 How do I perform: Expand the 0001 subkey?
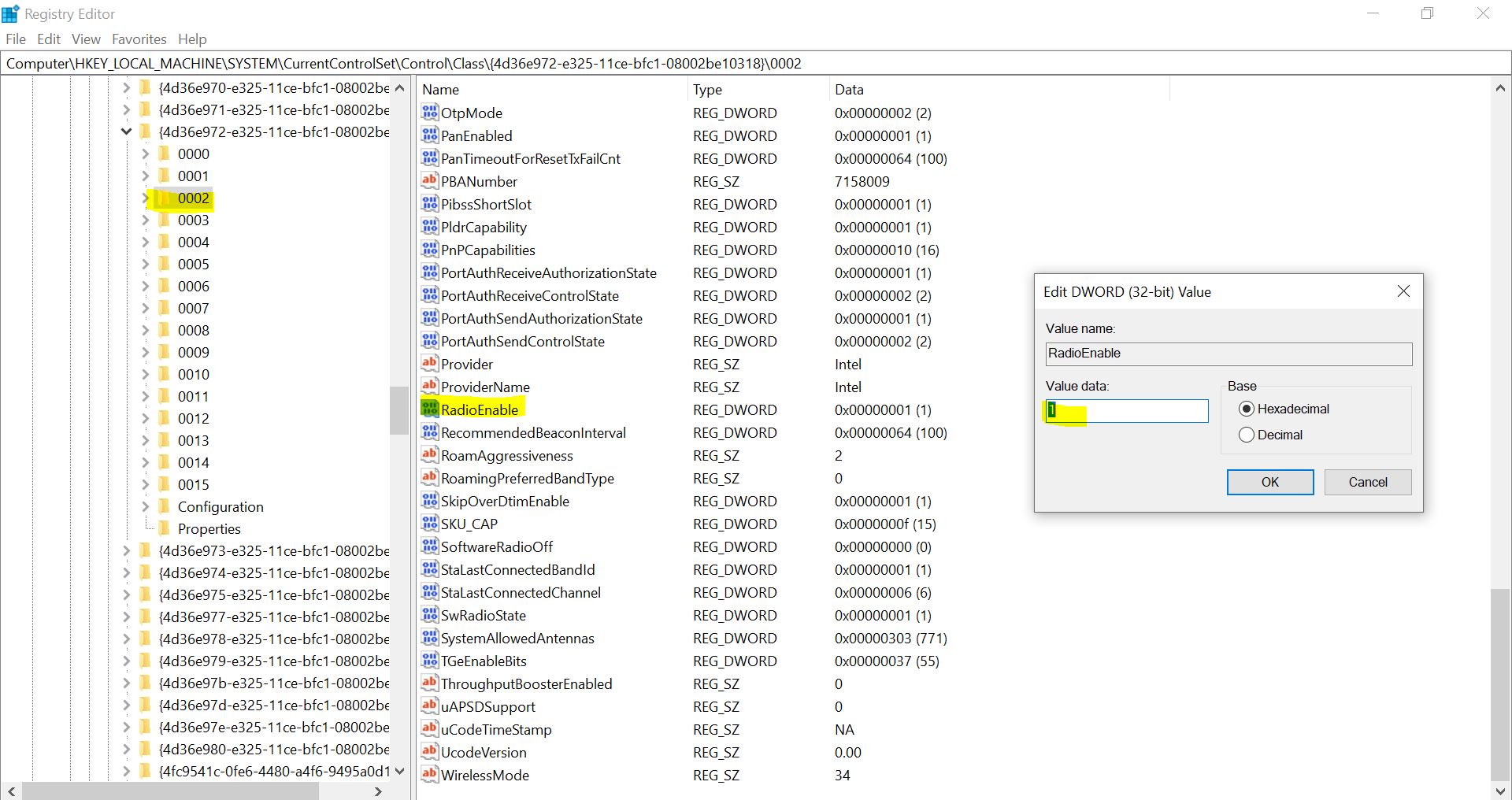(145, 176)
